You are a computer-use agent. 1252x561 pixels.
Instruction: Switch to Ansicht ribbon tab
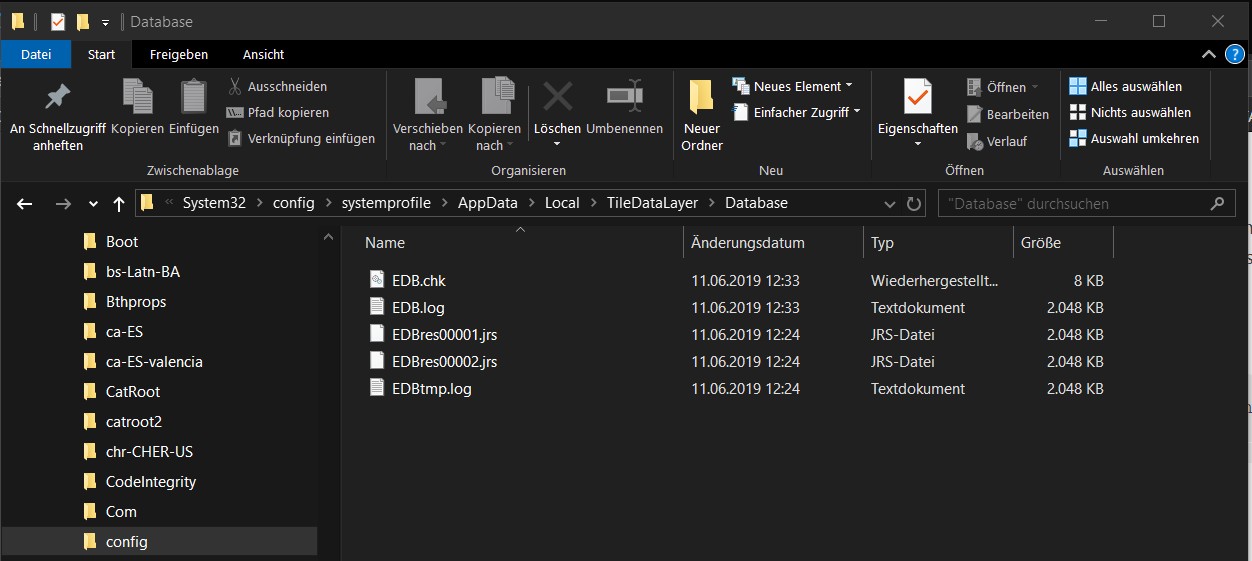263,54
